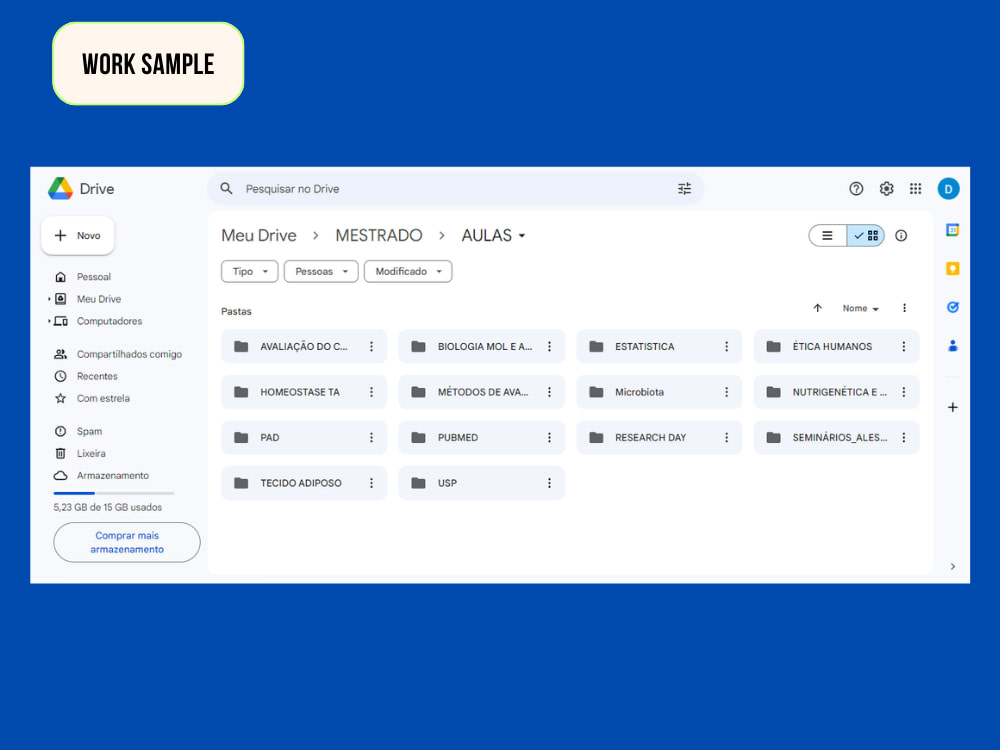Open the settings gear icon
This screenshot has width=1000, height=750.
pyautogui.click(x=886, y=189)
